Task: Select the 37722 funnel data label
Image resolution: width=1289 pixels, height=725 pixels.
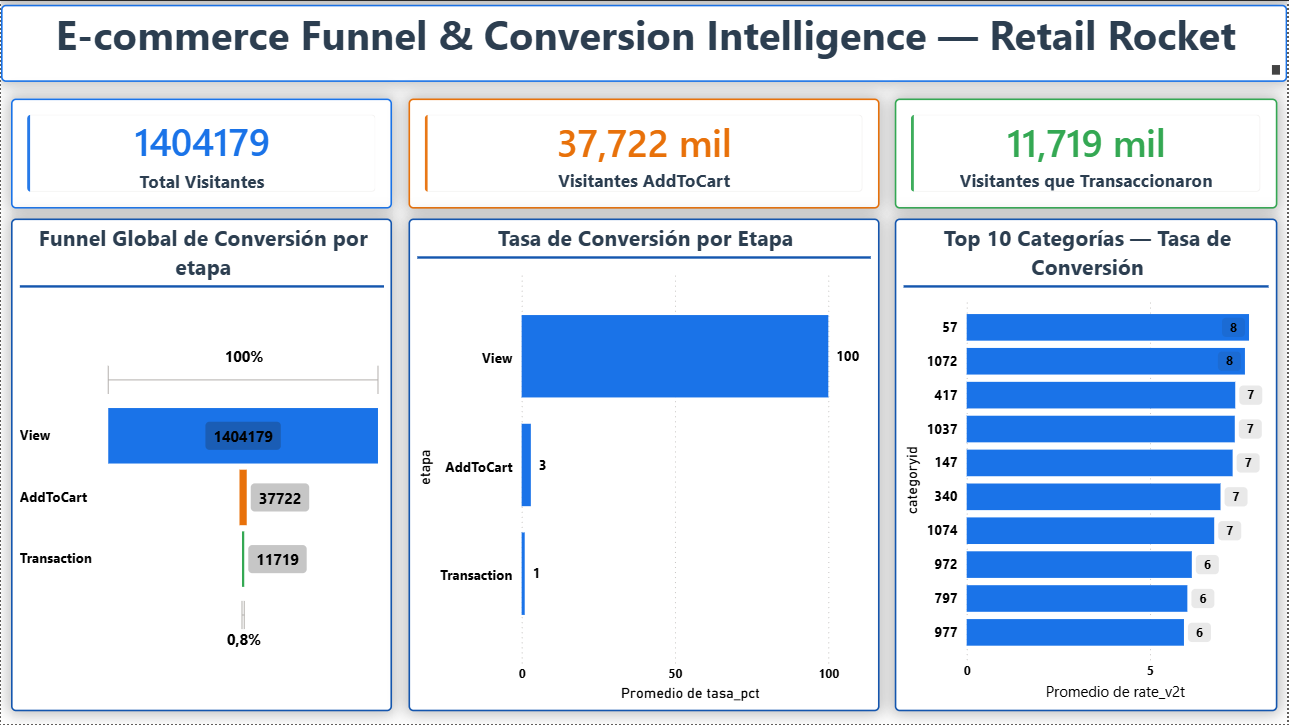Action: (x=279, y=498)
